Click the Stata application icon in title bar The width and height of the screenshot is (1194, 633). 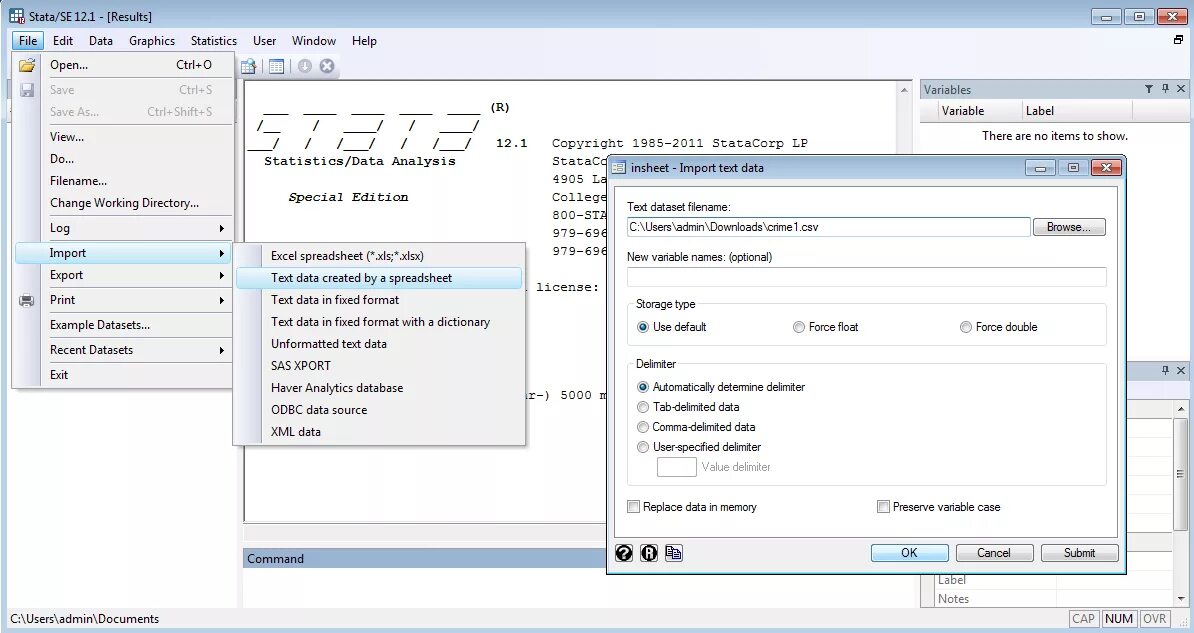(17, 16)
